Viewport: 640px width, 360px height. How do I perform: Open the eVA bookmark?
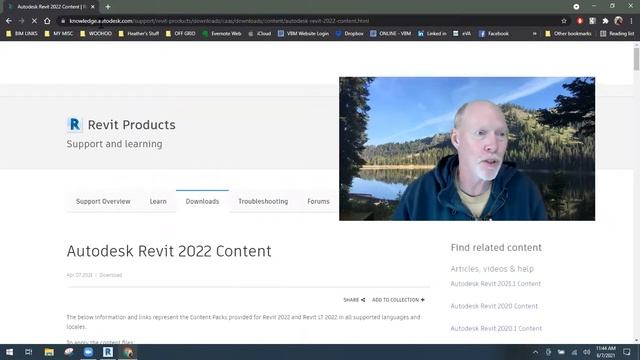(x=462, y=33)
